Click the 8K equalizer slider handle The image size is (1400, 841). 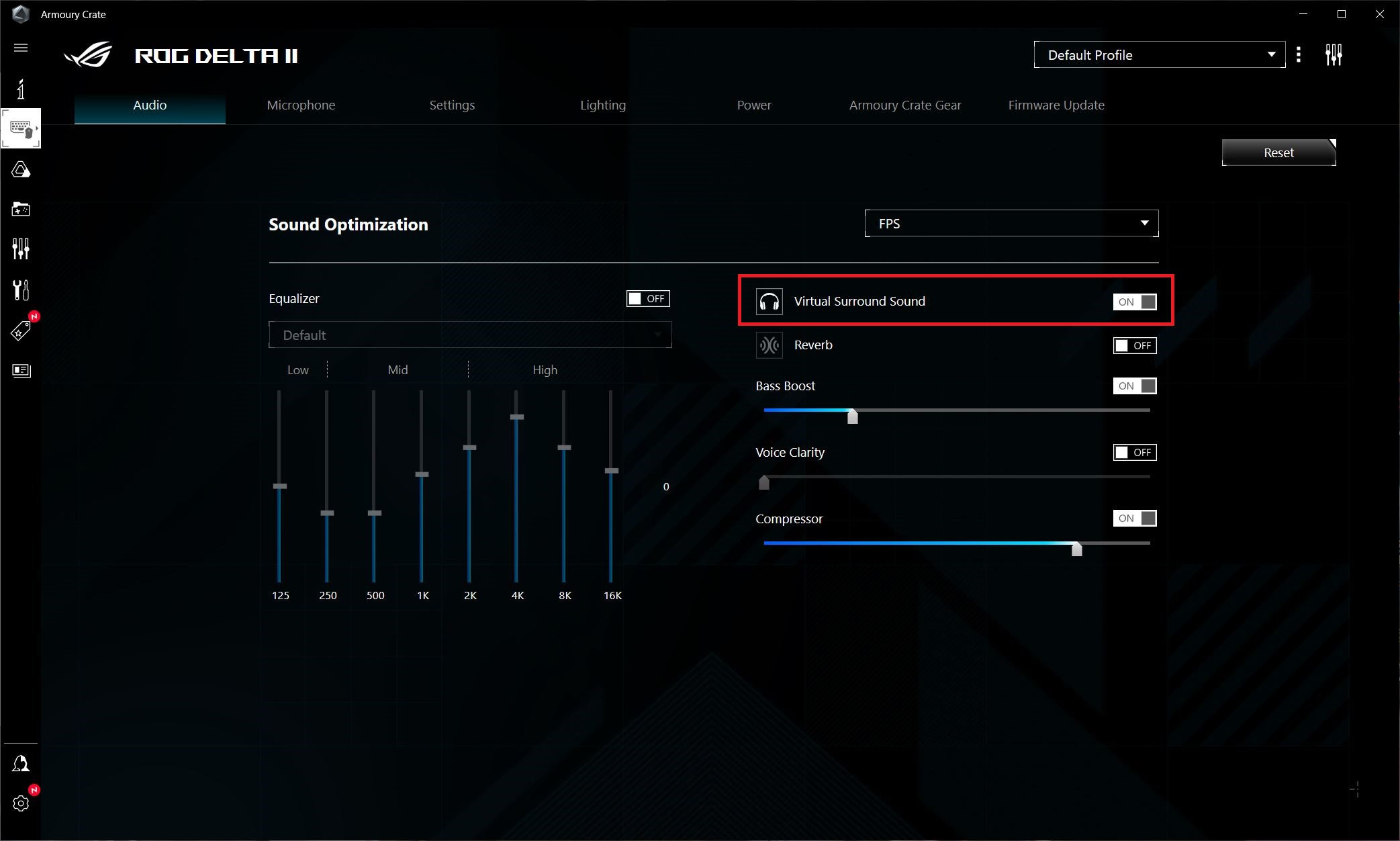[x=565, y=447]
